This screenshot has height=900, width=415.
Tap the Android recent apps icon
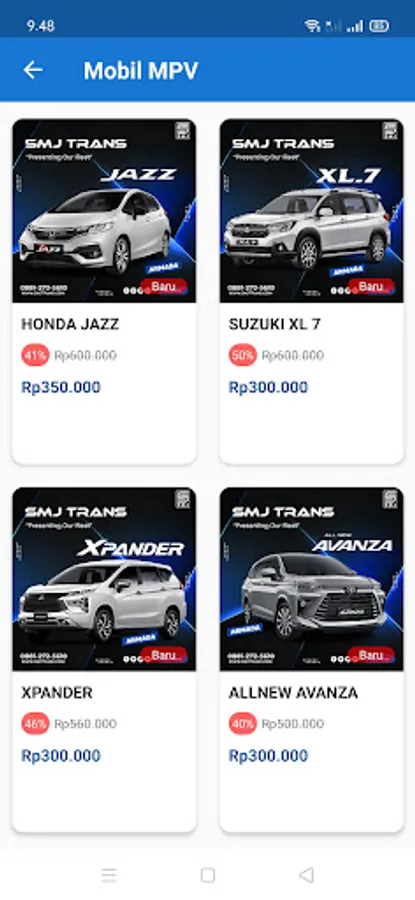108,875
